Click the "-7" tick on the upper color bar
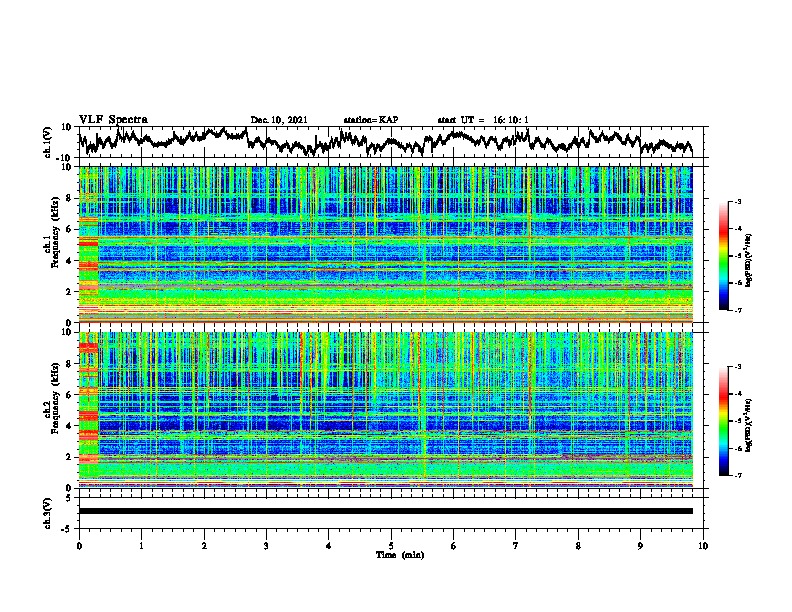Viewport: 792px width, 612px height. [737, 310]
